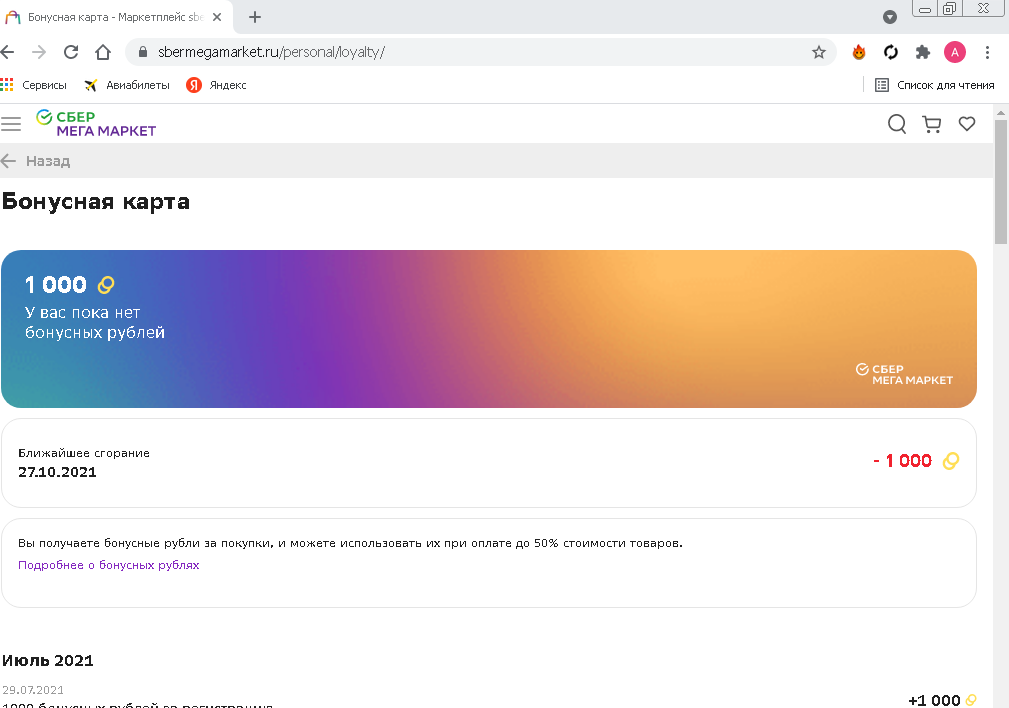Click the Ближайшее сгорание date 27.10.2021

pos(57,472)
